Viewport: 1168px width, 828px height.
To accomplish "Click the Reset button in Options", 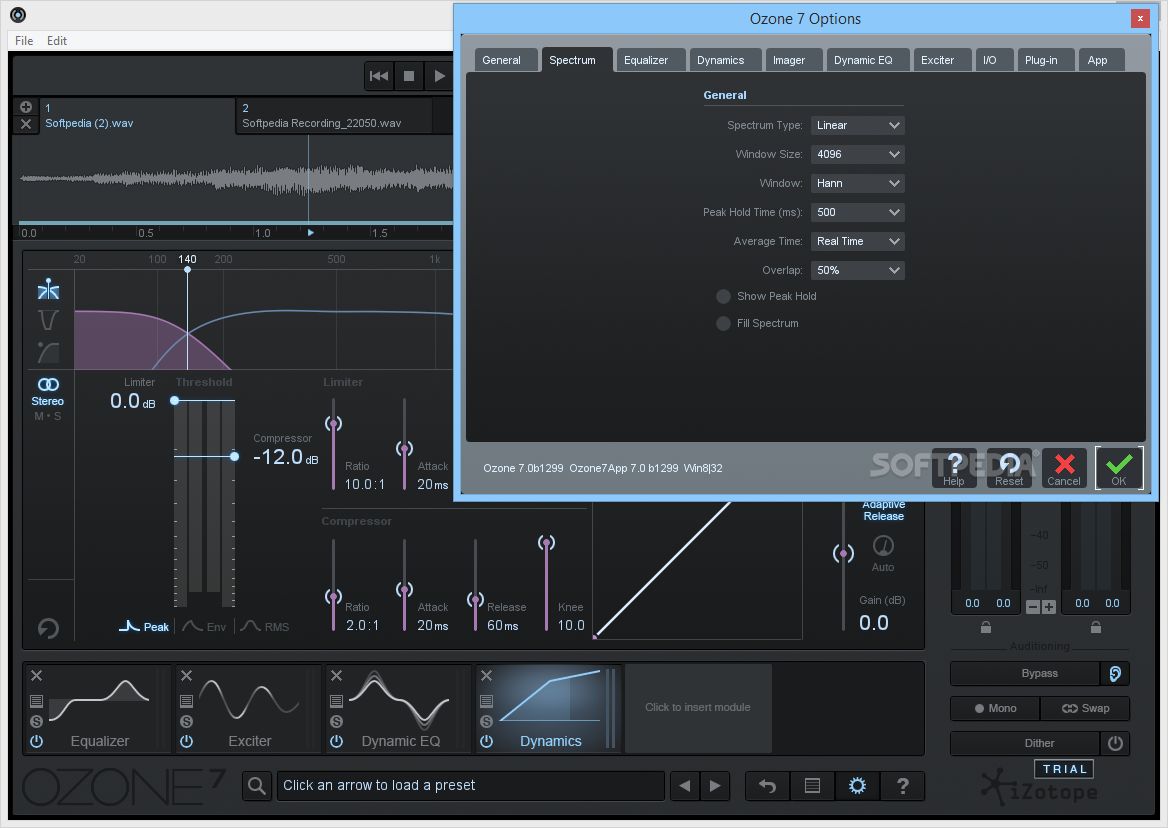I will coord(1009,468).
